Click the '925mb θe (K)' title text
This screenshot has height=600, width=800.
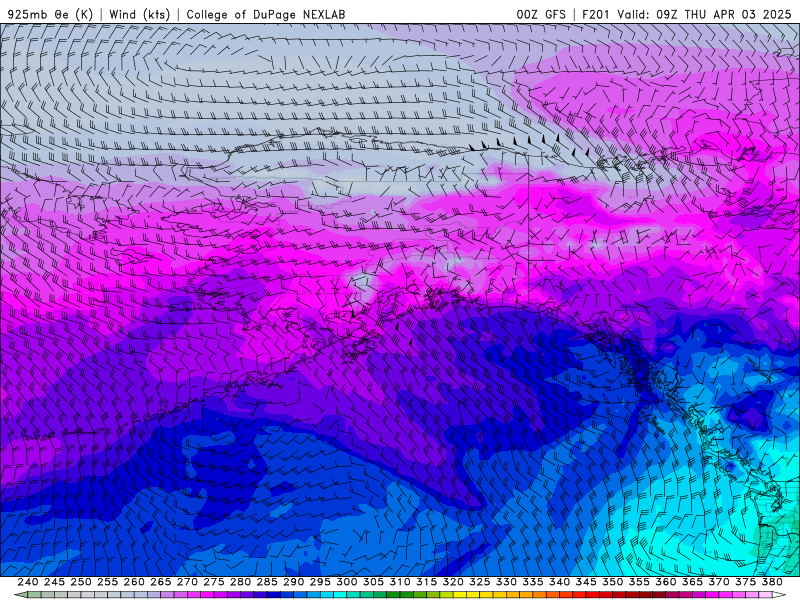pyautogui.click(x=50, y=14)
